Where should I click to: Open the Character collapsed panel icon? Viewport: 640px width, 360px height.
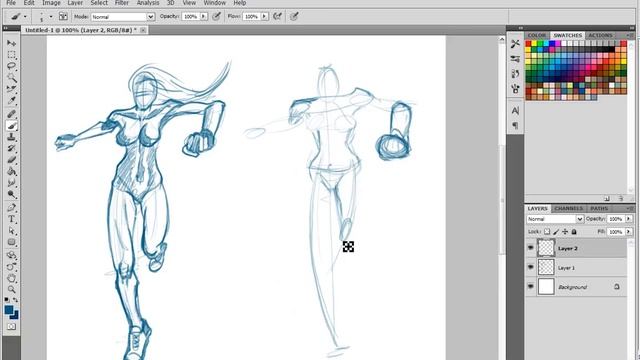(515, 111)
